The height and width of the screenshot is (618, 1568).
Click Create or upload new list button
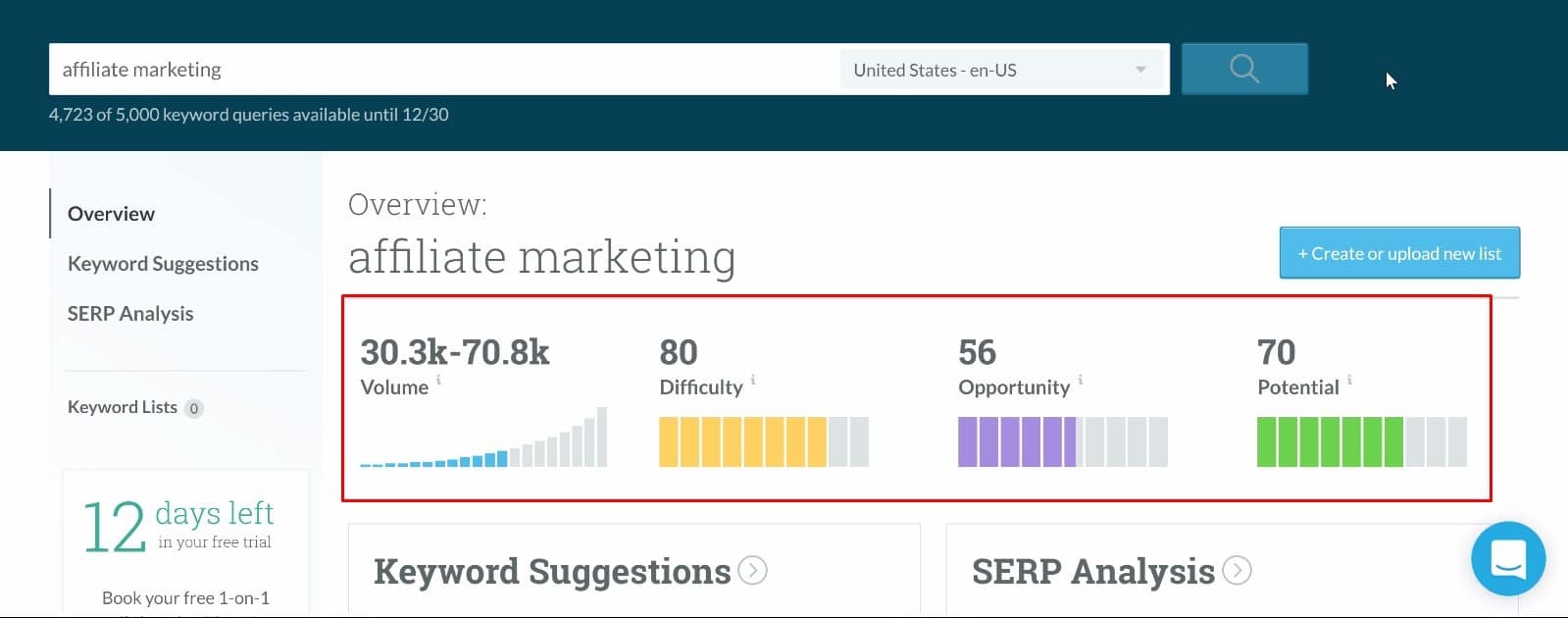(1399, 253)
